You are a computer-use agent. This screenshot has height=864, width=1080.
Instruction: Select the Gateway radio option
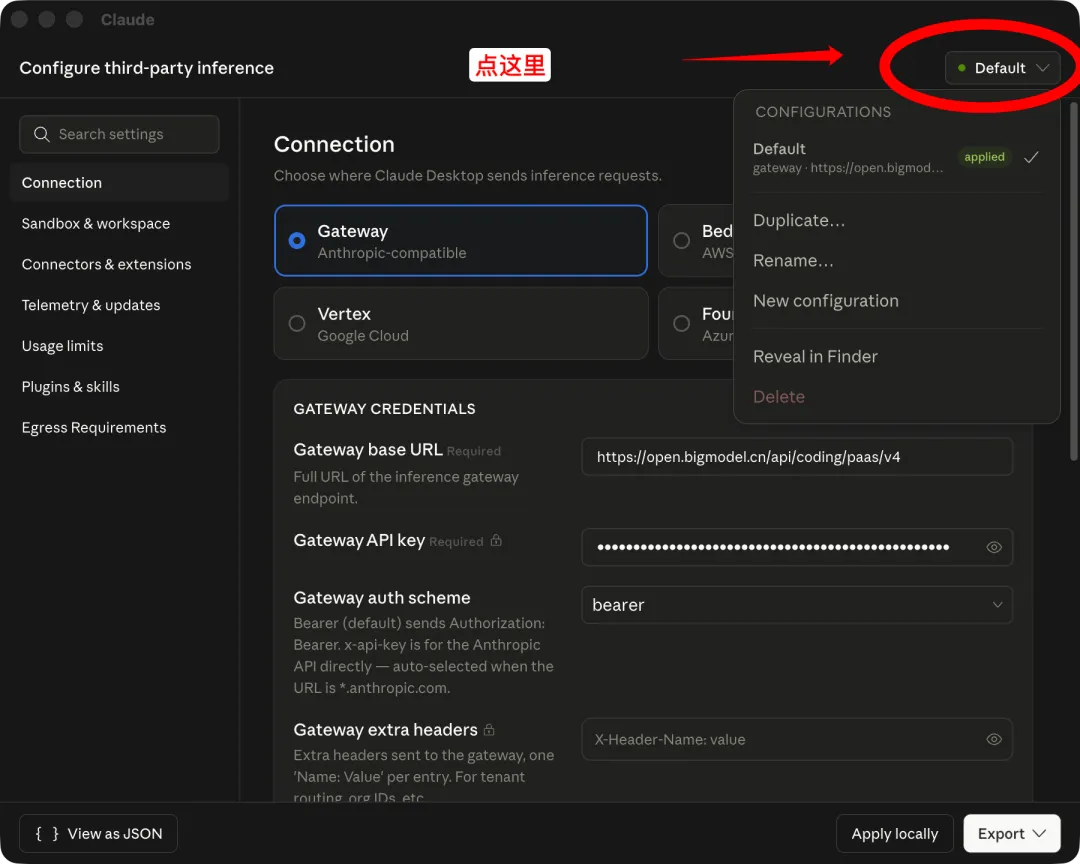tap(297, 240)
